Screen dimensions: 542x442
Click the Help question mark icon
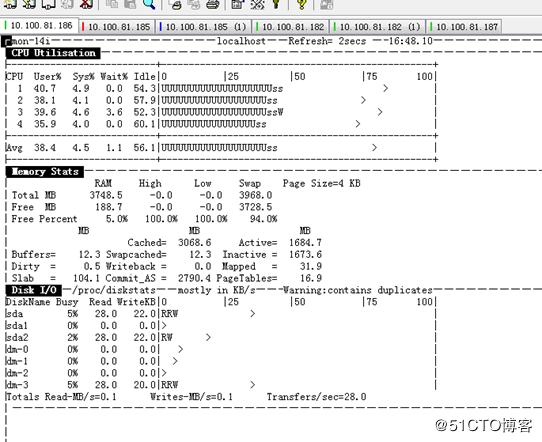coord(301,3)
